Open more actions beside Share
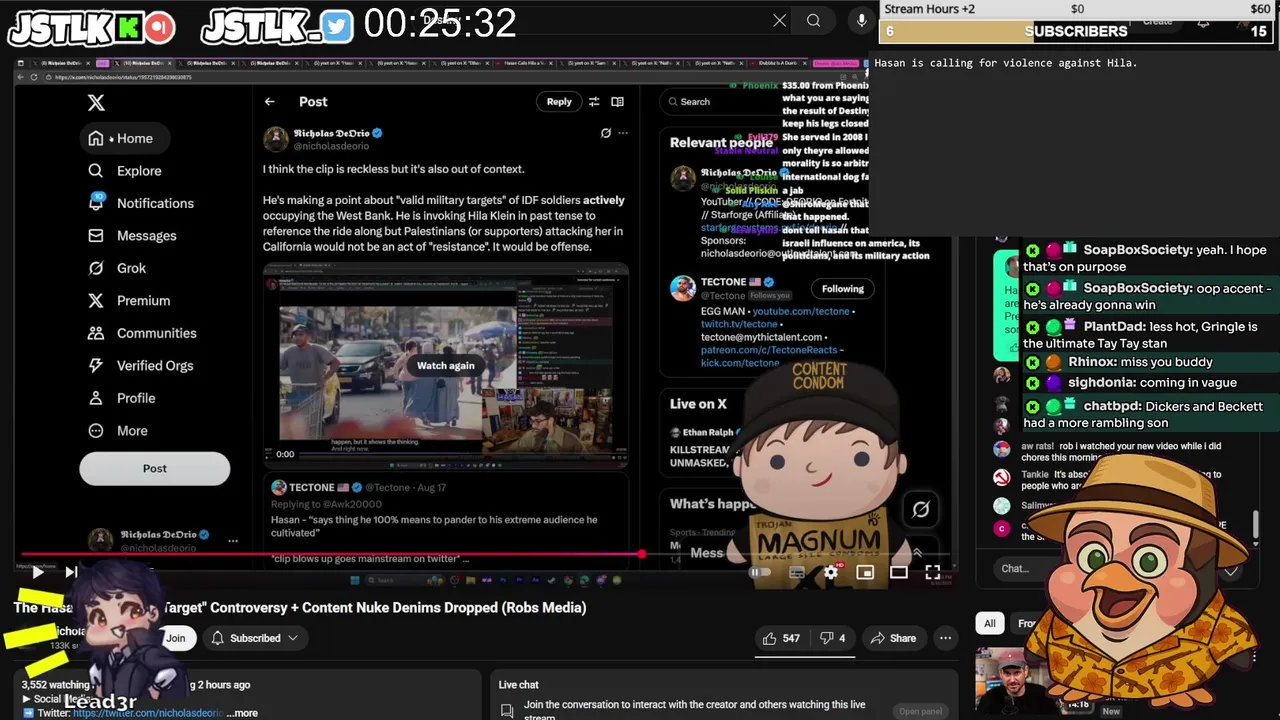The height and width of the screenshot is (720, 1280). point(945,638)
